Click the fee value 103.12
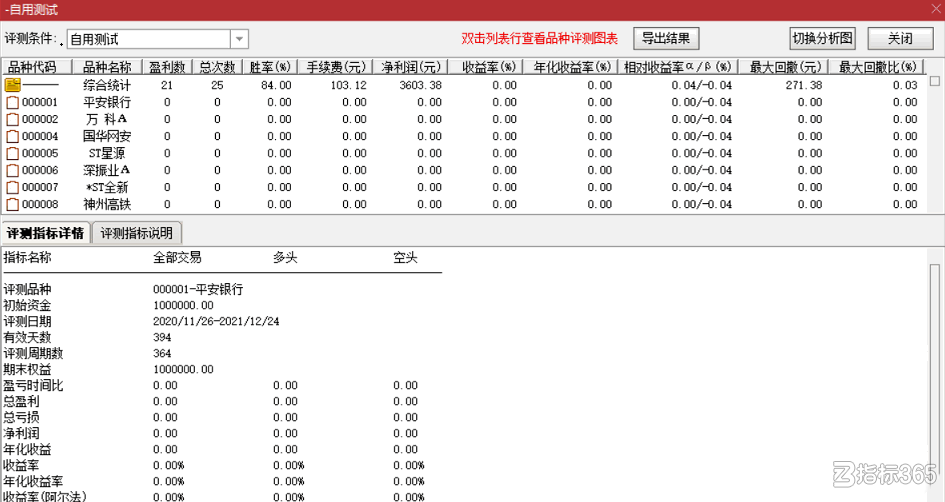945x502 pixels. point(348,85)
